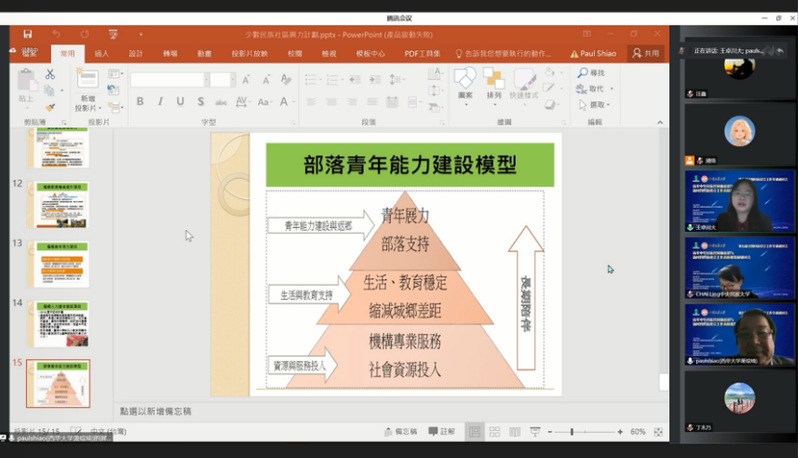Toggle Bold formatting

coord(140,101)
